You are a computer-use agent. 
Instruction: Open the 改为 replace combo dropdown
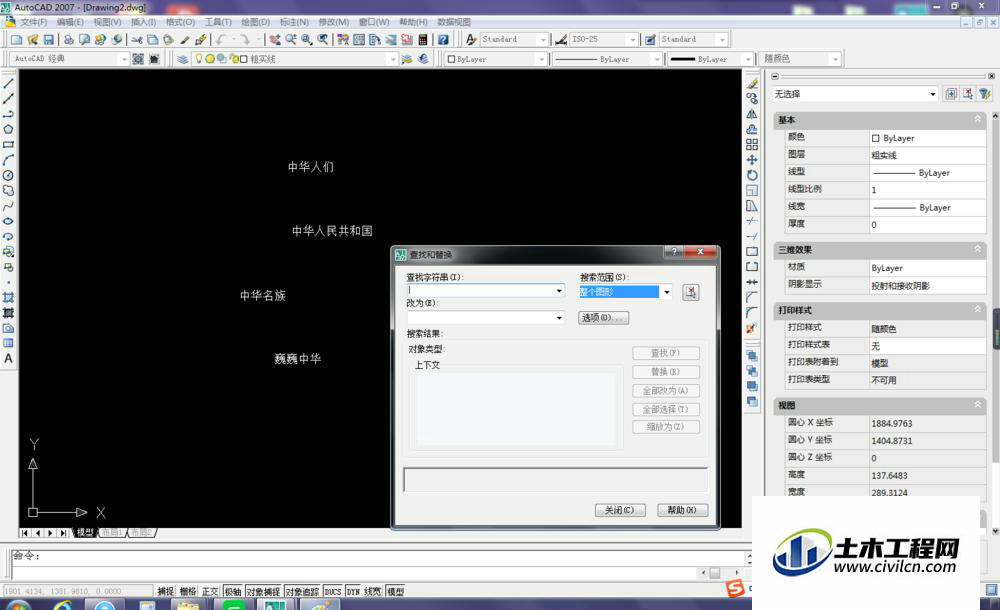coord(559,317)
